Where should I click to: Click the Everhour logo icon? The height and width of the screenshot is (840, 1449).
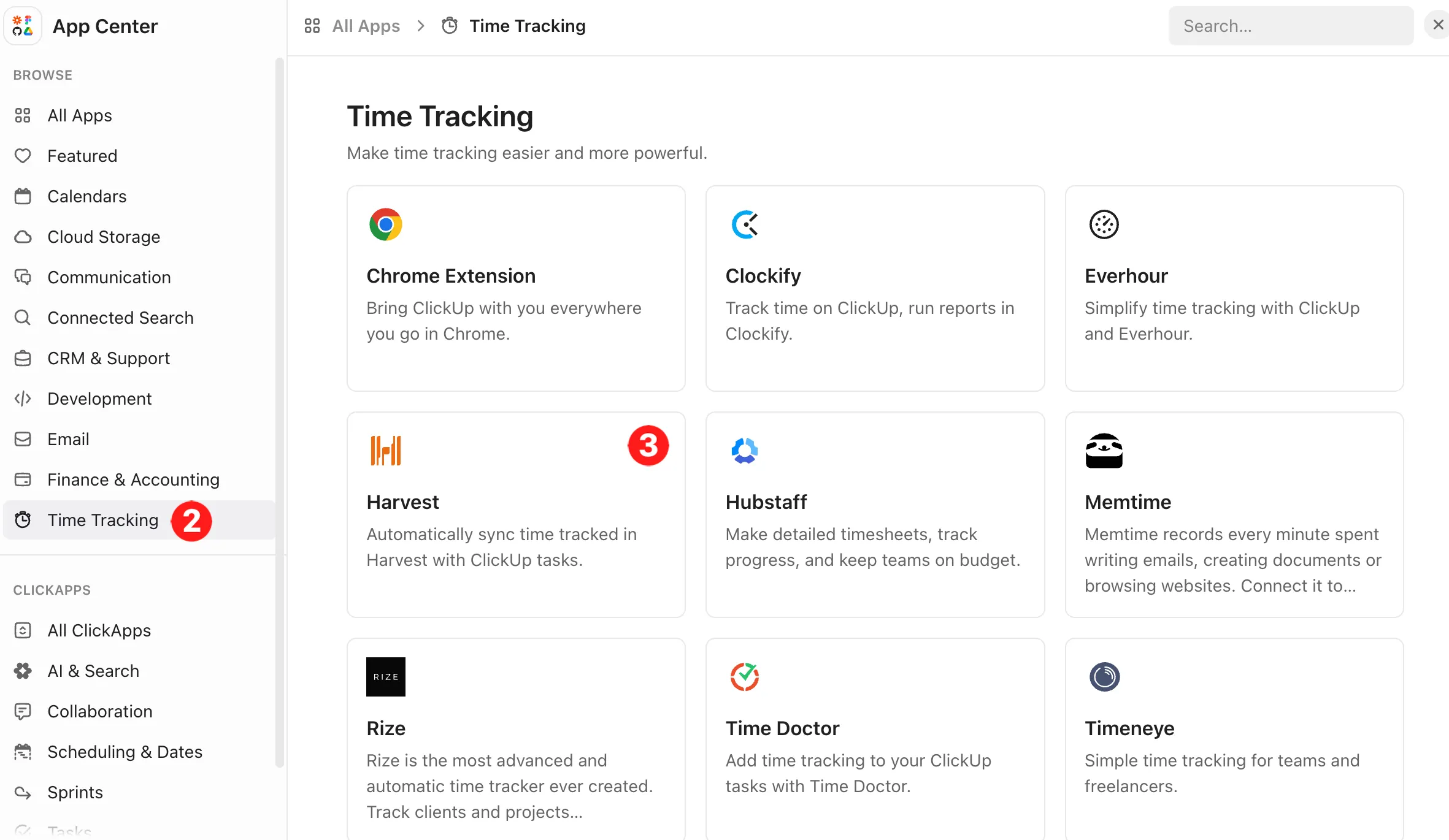[x=1104, y=224]
